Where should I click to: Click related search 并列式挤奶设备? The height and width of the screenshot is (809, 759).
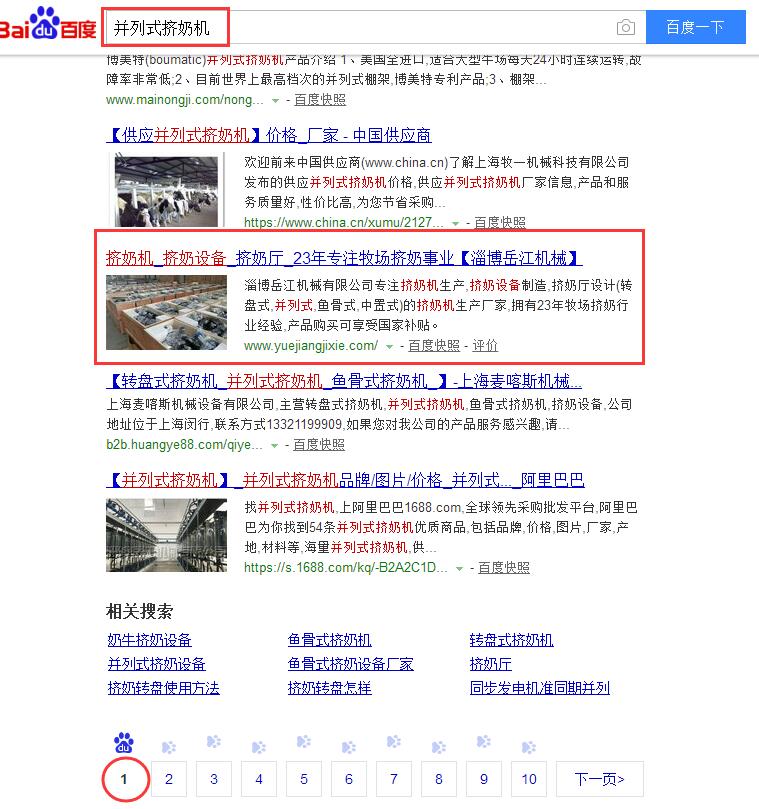tap(157, 664)
